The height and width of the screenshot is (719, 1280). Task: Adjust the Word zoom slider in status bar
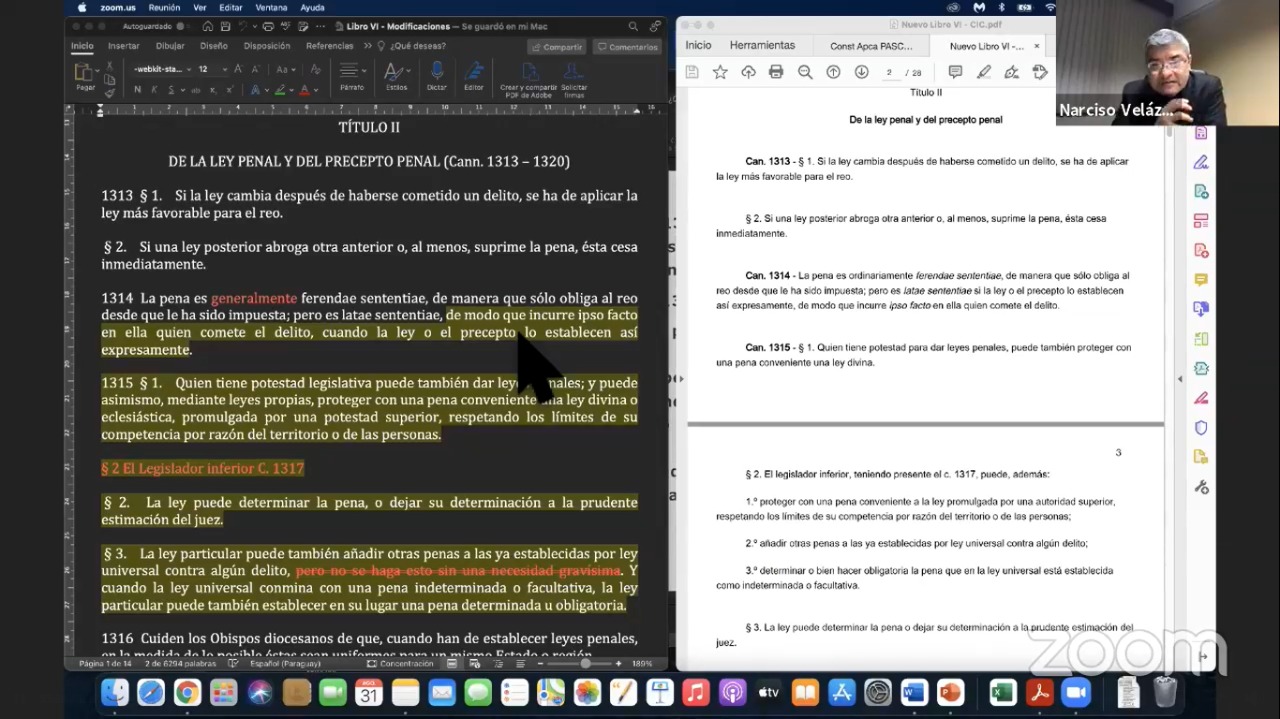(585, 663)
